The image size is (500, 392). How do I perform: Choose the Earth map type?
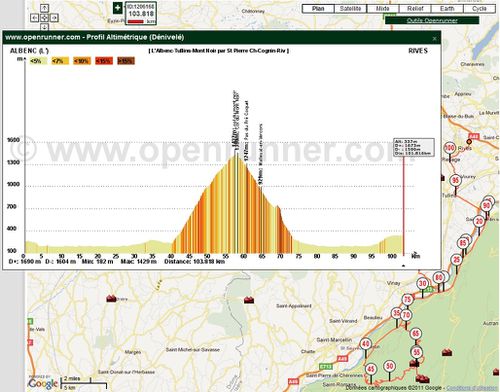(x=447, y=9)
